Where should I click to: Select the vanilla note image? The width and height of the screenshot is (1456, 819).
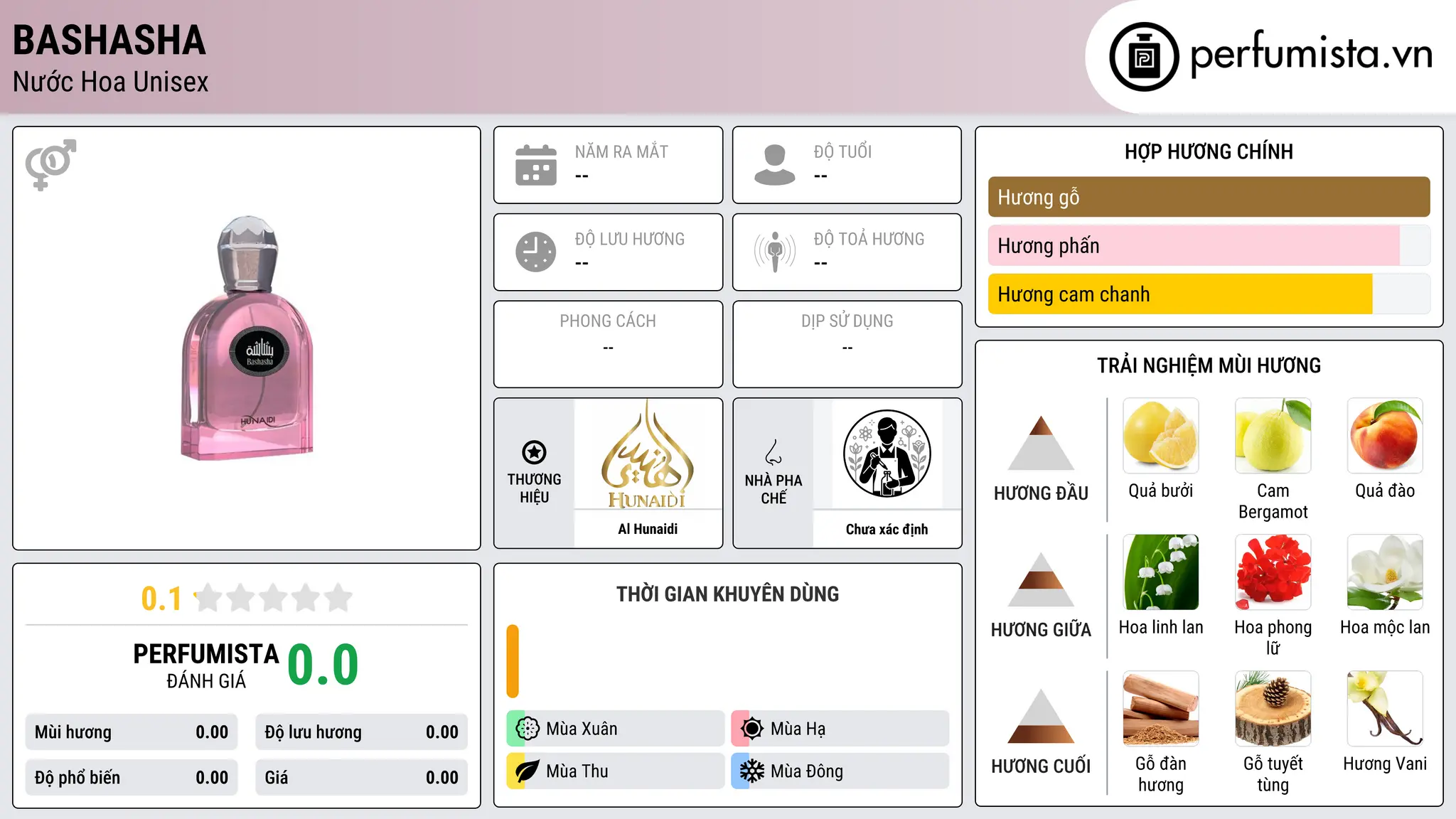[1385, 709]
